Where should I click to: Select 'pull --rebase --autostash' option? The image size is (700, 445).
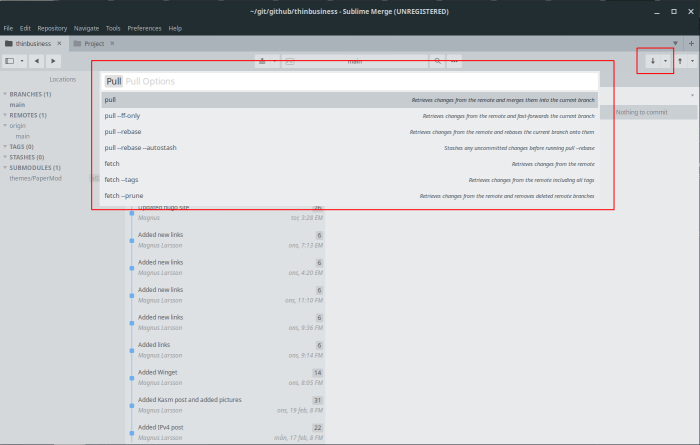coord(350,148)
